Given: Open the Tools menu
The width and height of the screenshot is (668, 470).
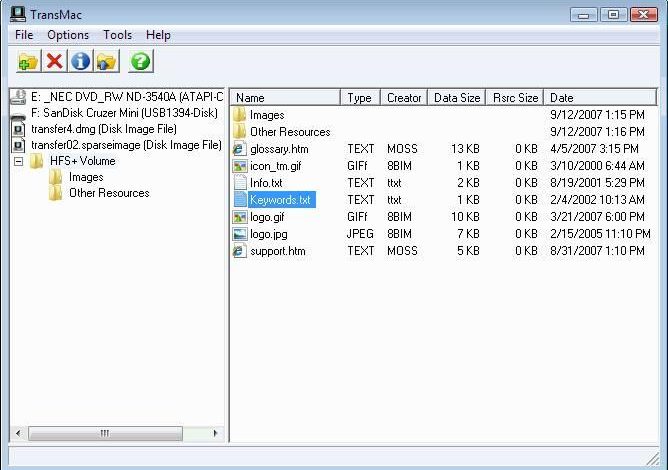Looking at the screenshot, I should [118, 35].
